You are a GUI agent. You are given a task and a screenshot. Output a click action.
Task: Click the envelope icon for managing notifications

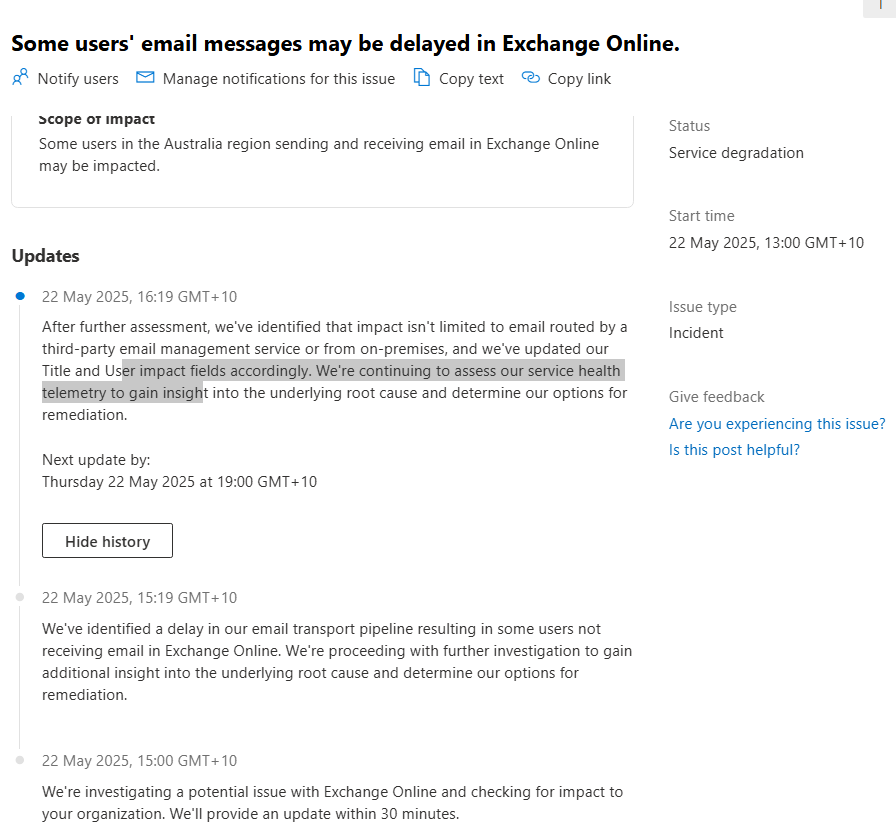coord(145,77)
